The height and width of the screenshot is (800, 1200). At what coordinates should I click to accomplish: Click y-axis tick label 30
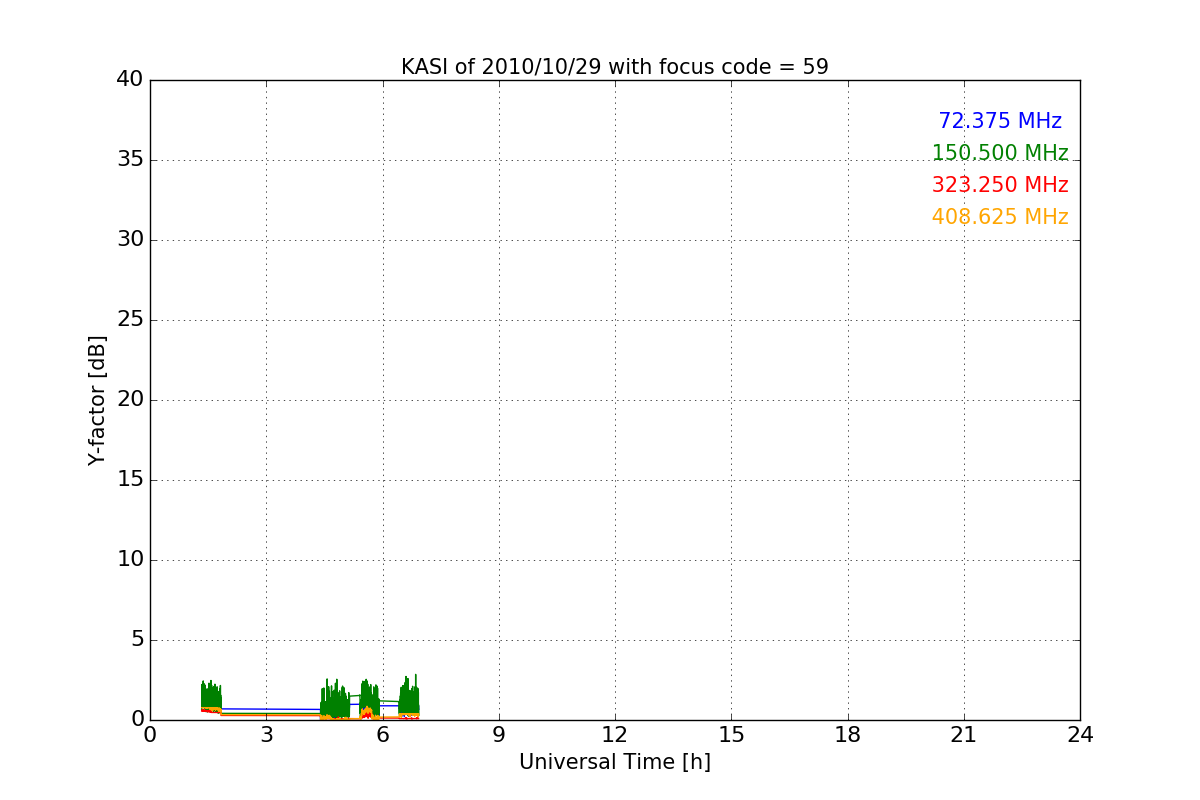coord(130,240)
